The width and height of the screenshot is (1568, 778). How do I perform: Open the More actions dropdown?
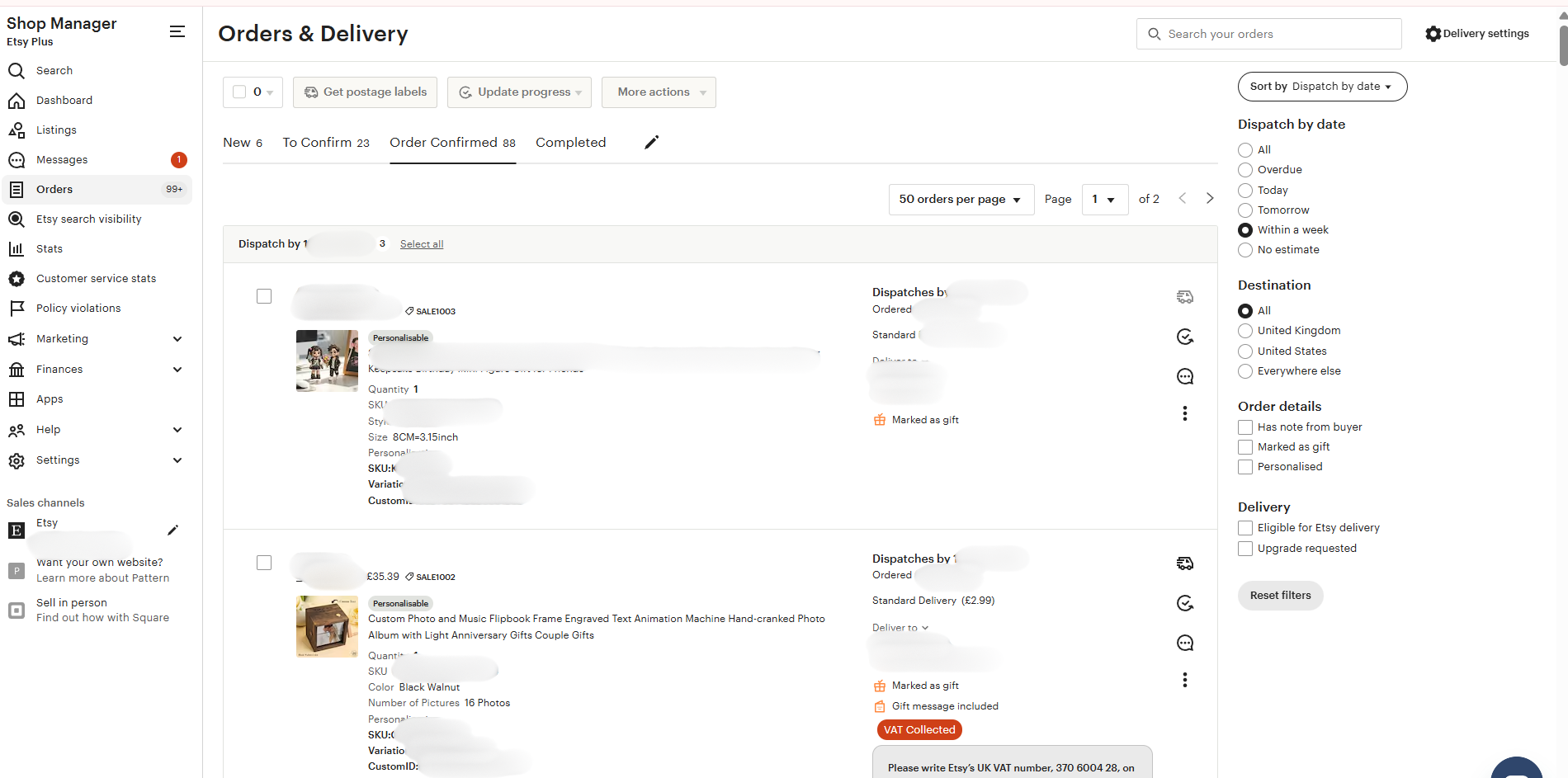[x=659, y=92]
